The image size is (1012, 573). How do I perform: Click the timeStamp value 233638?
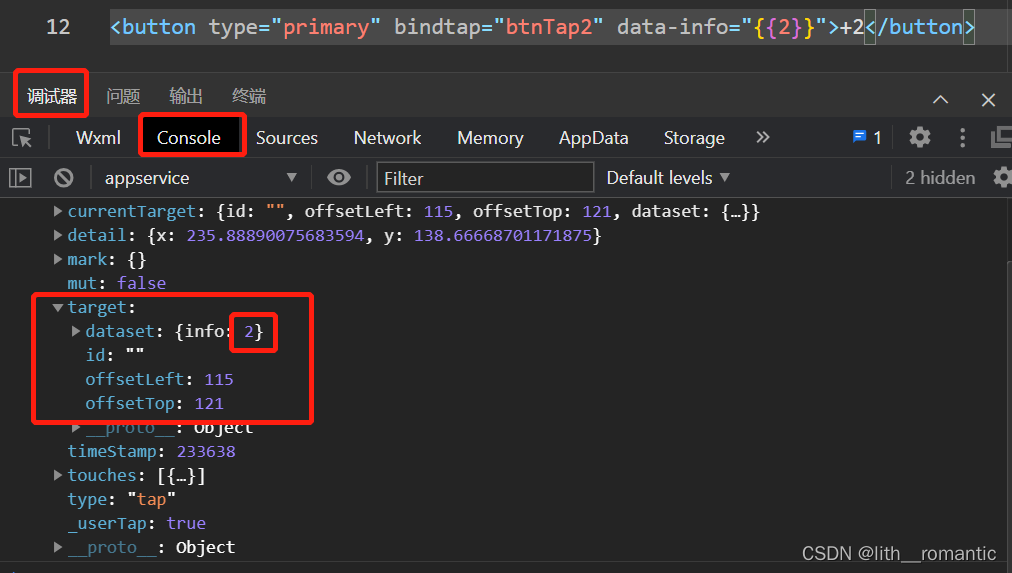pos(206,451)
